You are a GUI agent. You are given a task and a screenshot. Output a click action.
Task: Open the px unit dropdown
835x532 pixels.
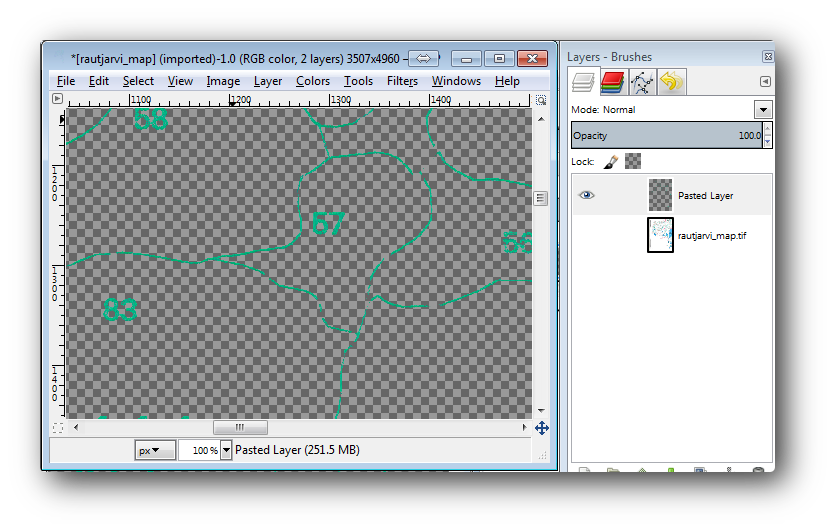tap(155, 450)
